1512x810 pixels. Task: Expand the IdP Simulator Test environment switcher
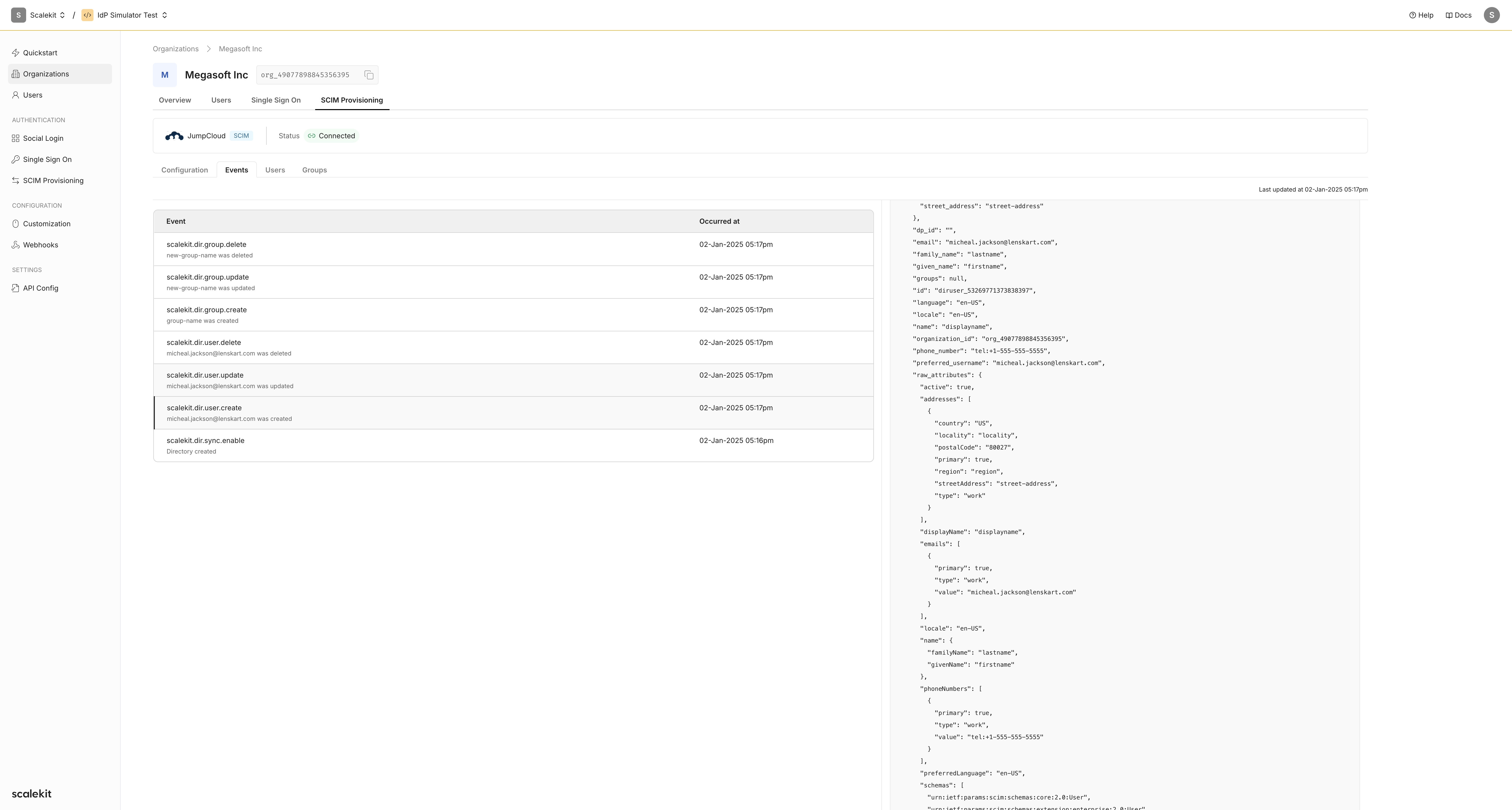click(x=164, y=15)
